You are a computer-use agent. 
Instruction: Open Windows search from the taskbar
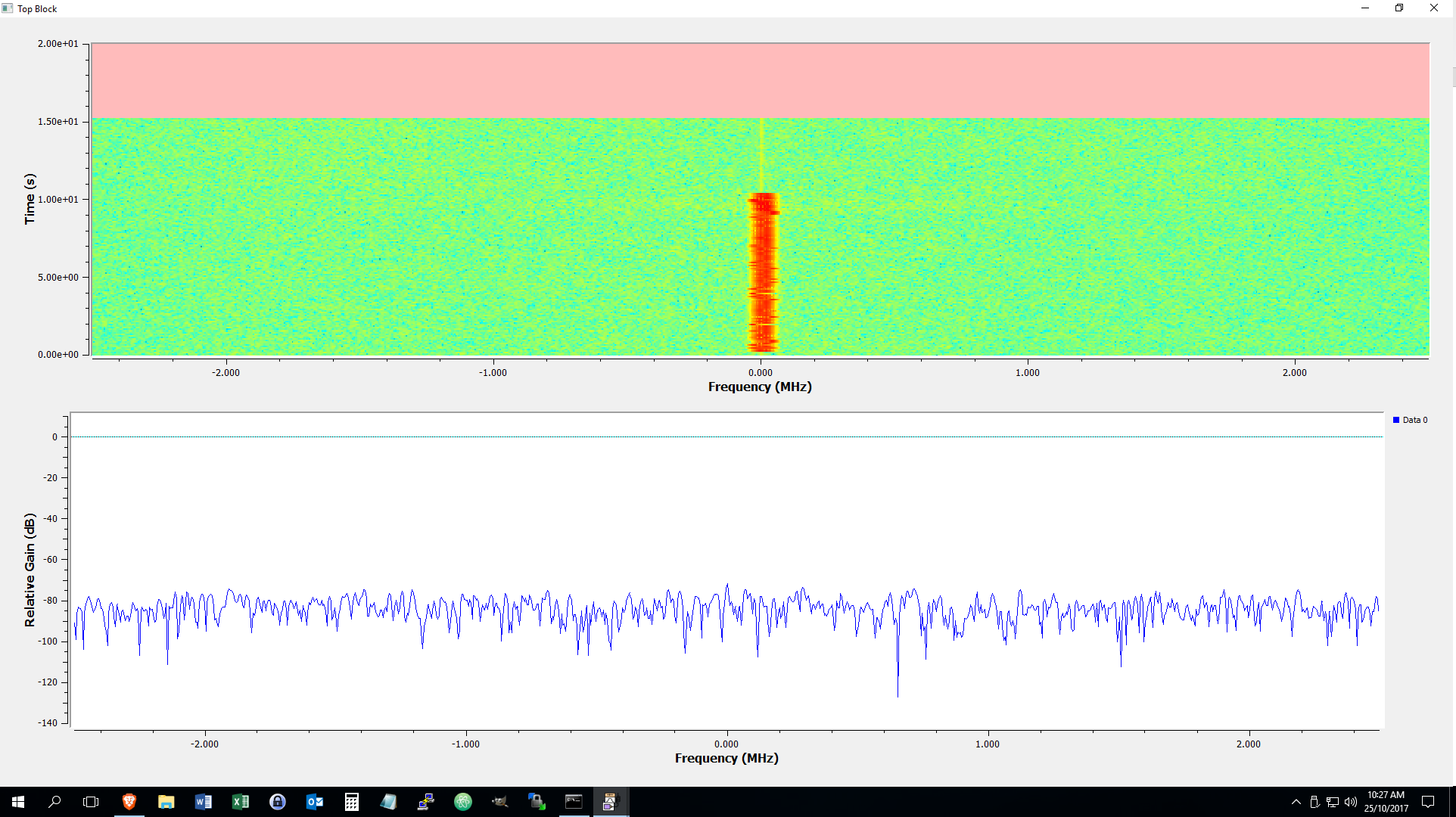54,802
